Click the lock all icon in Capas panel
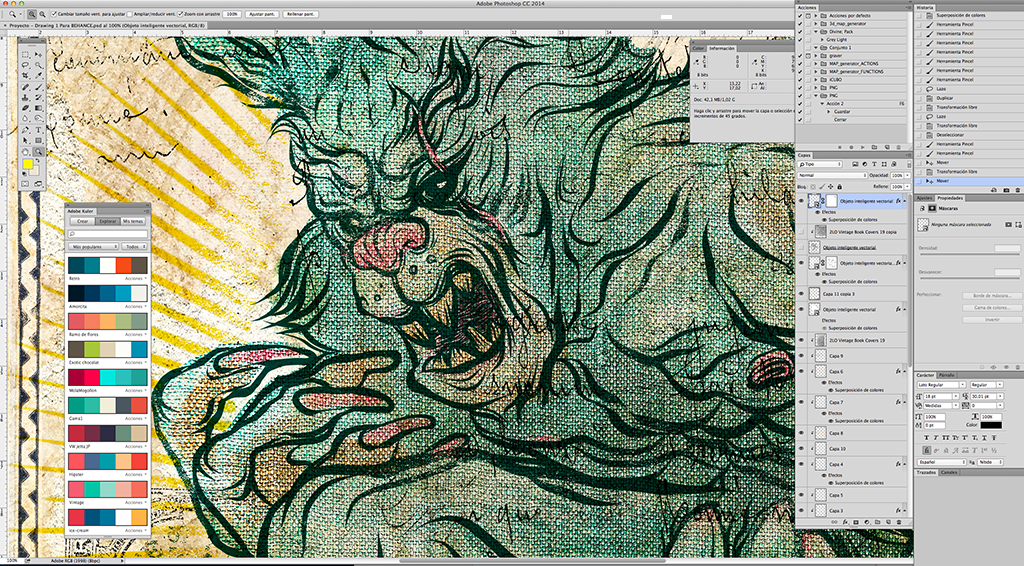The image size is (1024, 566). [840, 187]
